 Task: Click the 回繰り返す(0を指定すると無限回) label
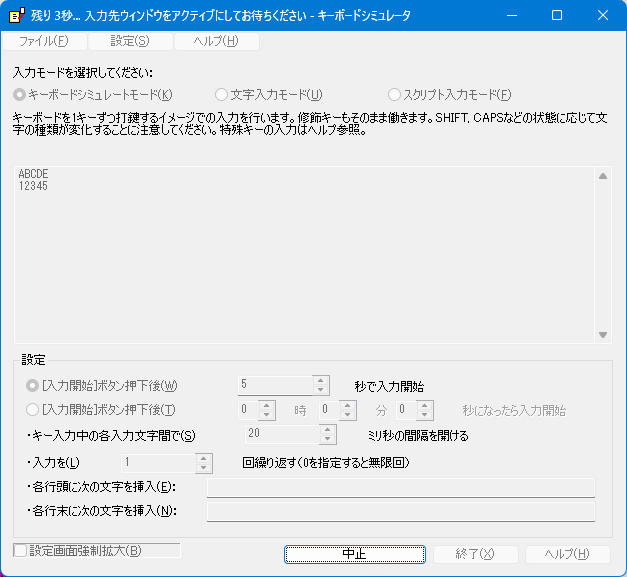coord(326,463)
